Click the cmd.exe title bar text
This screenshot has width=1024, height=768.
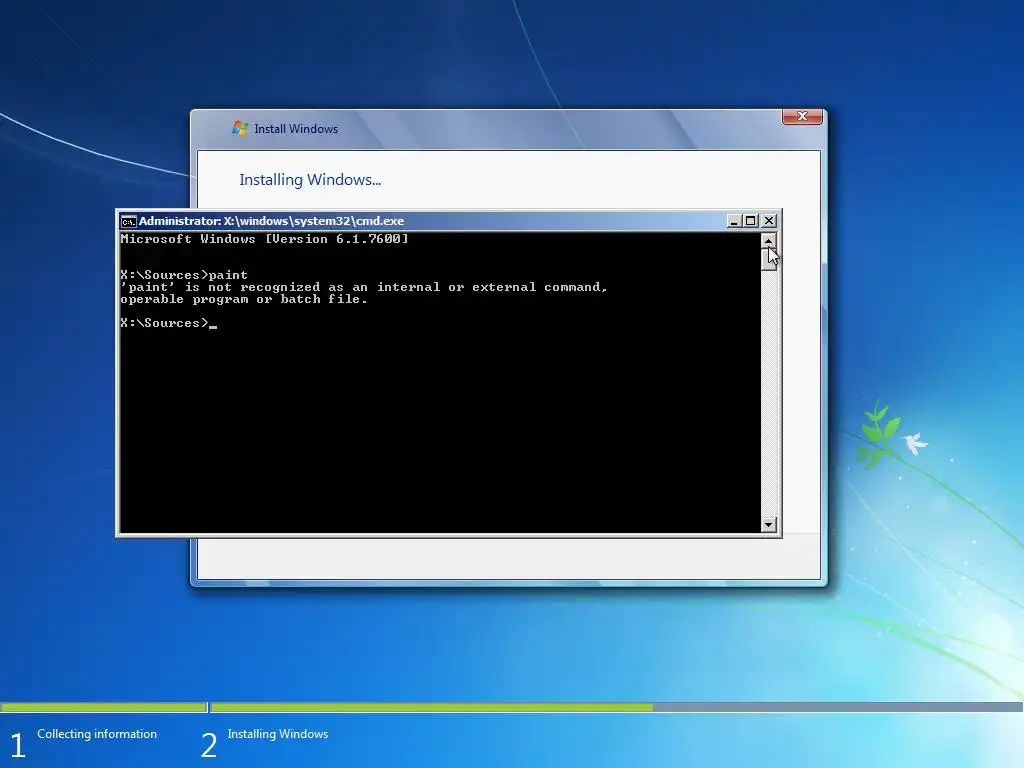pyautogui.click(x=271, y=221)
